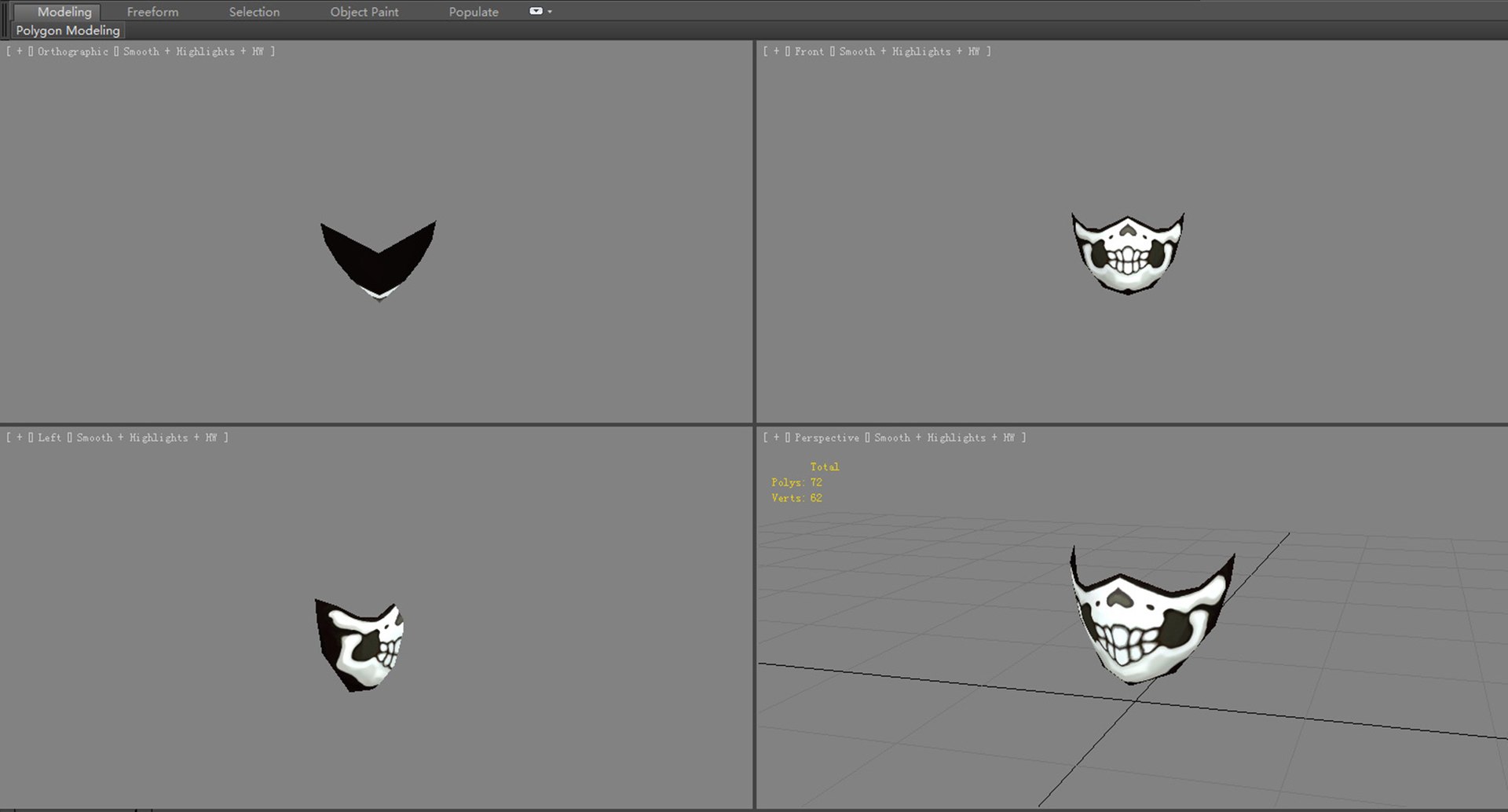Open the Orthographic view name menu

point(73,51)
